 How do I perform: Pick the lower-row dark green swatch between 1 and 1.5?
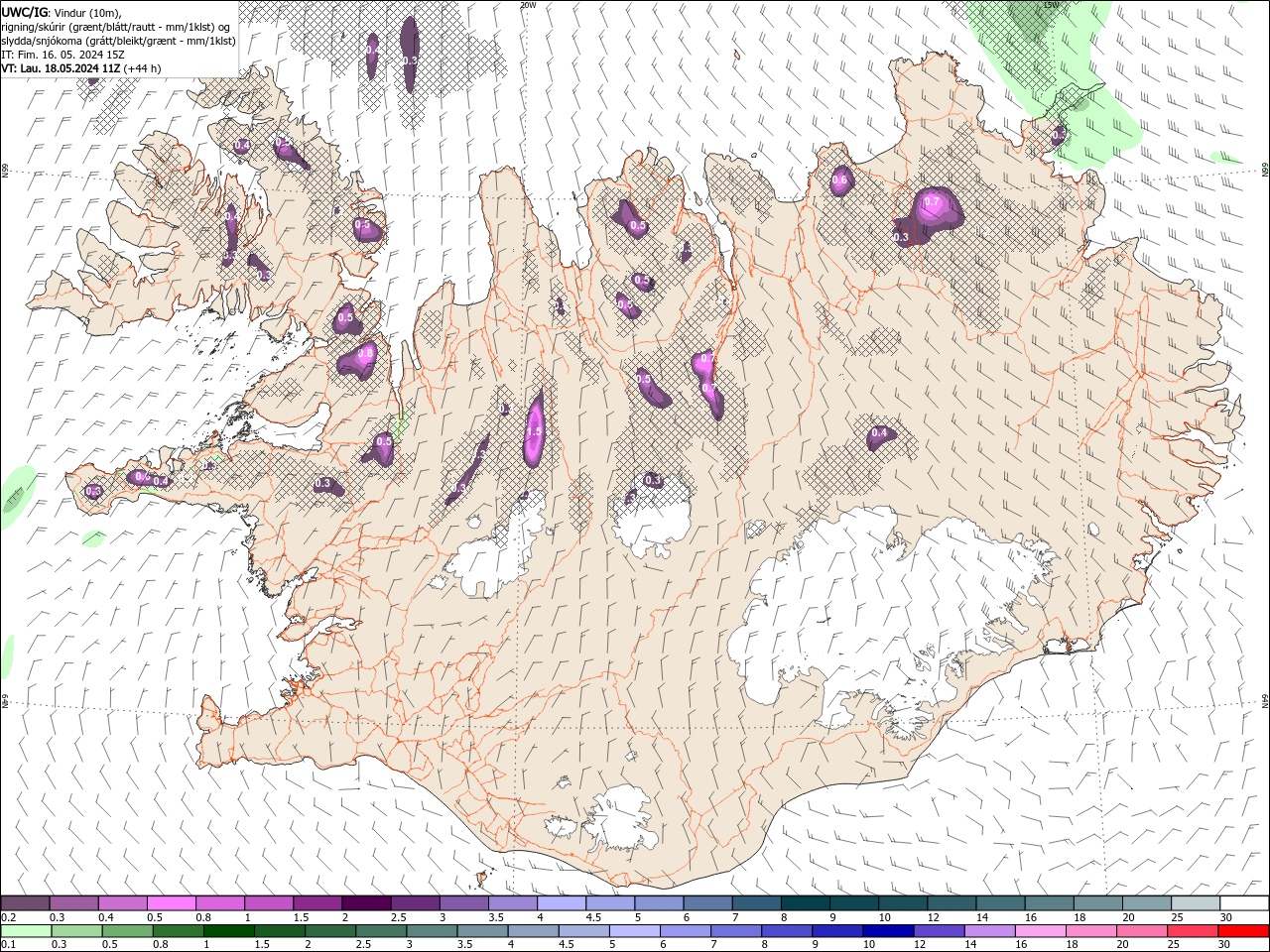tap(228, 931)
